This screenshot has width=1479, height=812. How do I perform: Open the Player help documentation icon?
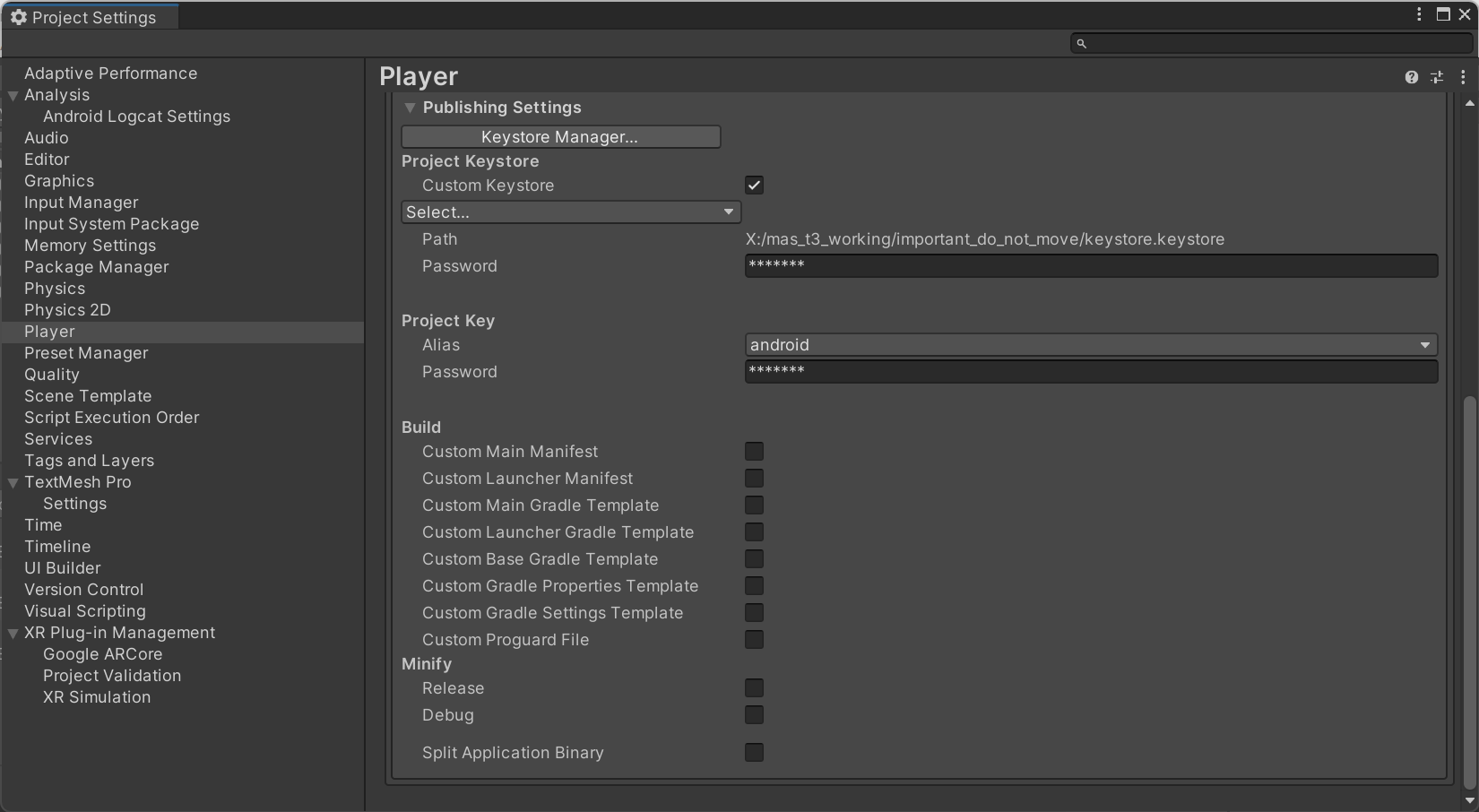pyautogui.click(x=1411, y=77)
